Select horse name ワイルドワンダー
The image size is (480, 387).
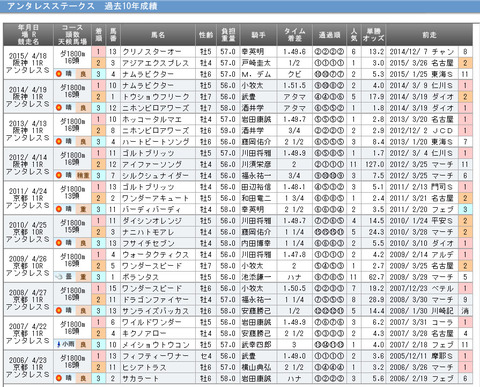coord(152,322)
